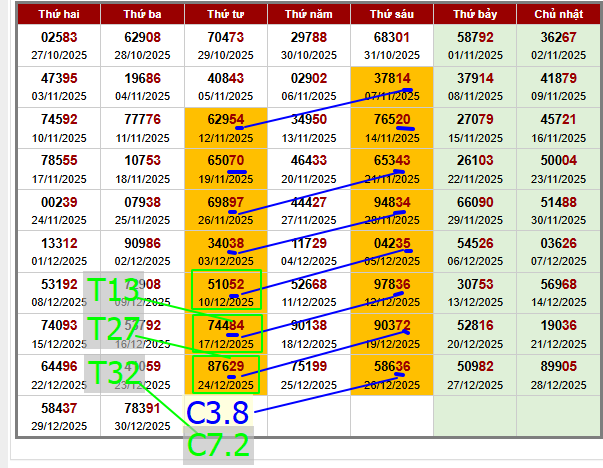The height and width of the screenshot is (468, 603).
Task: Click the green T13 annotation label
Action: (x=114, y=292)
